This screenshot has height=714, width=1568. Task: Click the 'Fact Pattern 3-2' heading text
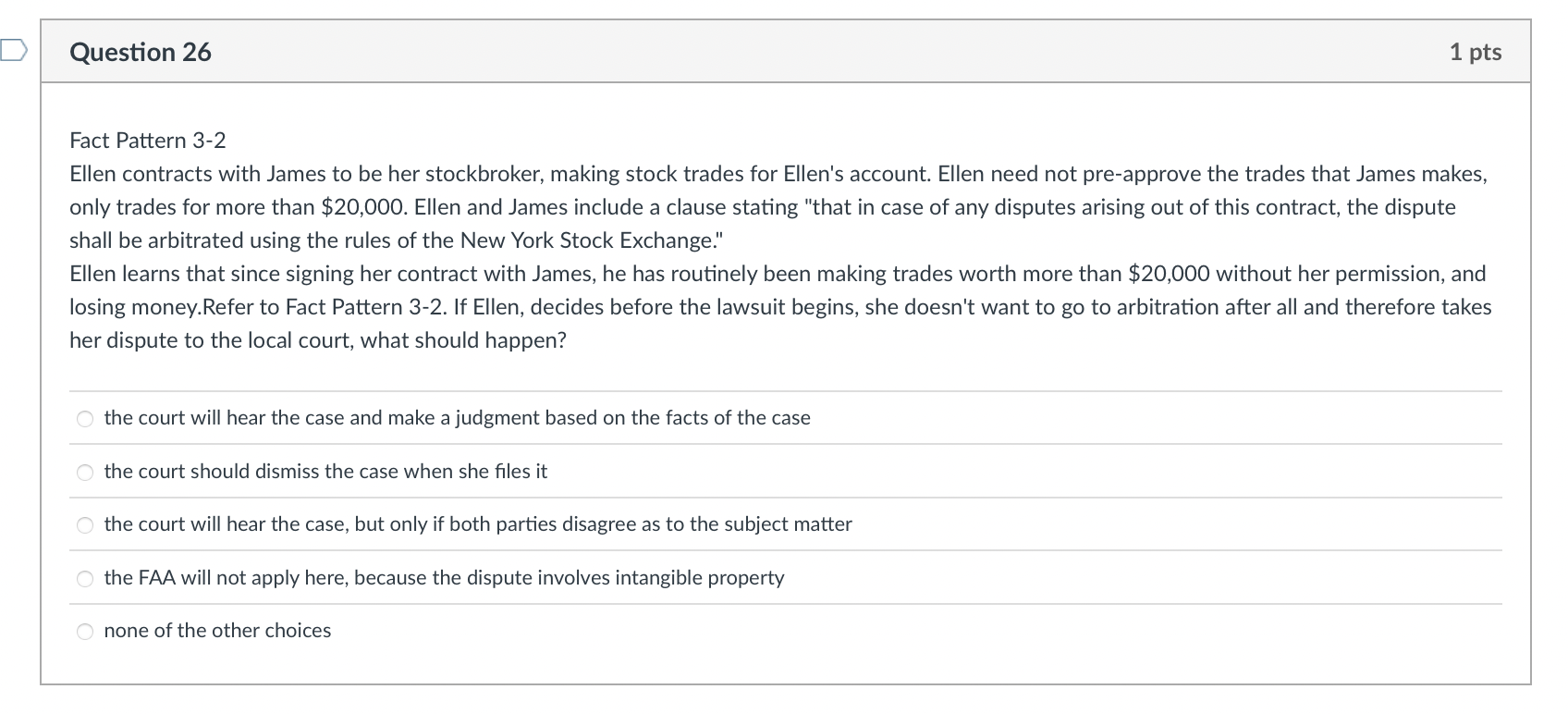[x=149, y=141]
